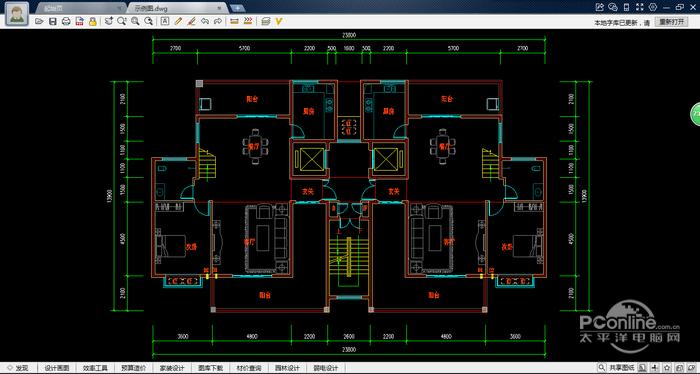Screen dimensions: 700x374
Task: Open settings via the gear icon in title bar
Action: click(x=653, y=7)
